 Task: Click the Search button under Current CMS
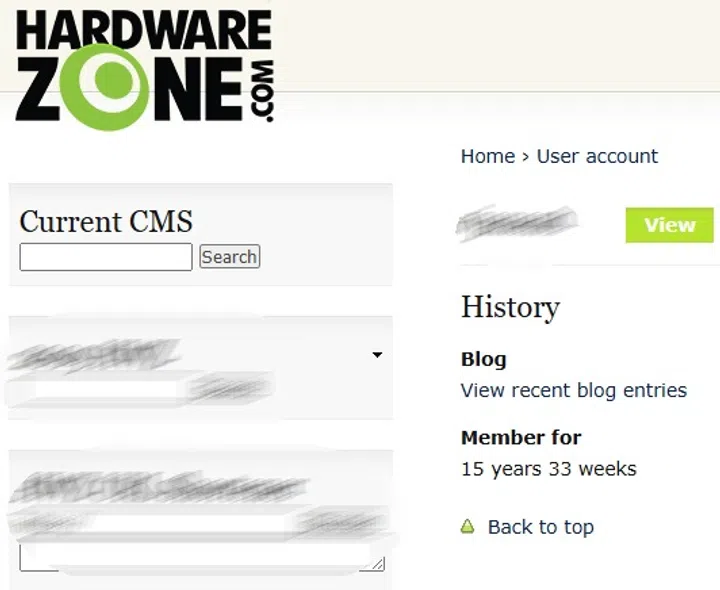click(230, 257)
